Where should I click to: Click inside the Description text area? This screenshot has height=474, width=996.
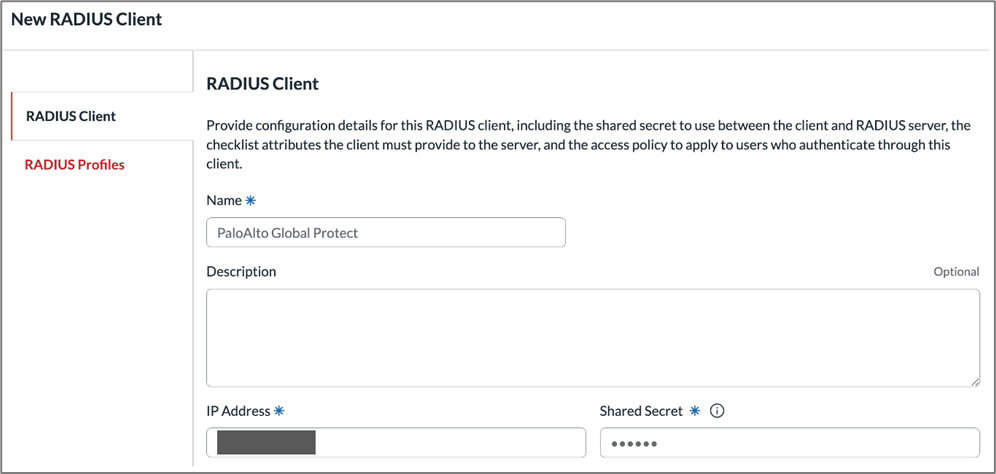click(592, 338)
